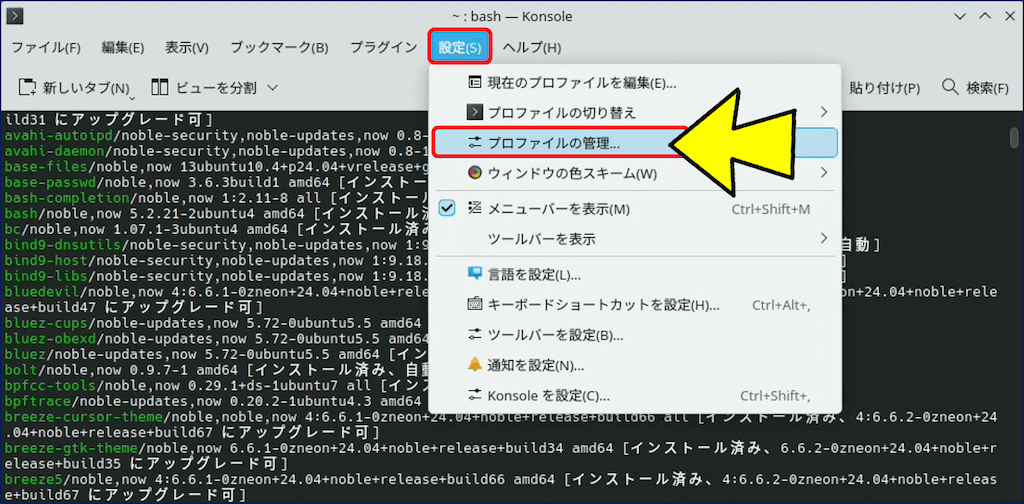Open the ヘルプ(H) menu
Screen dimensions: 1024x504
[x=531, y=47]
